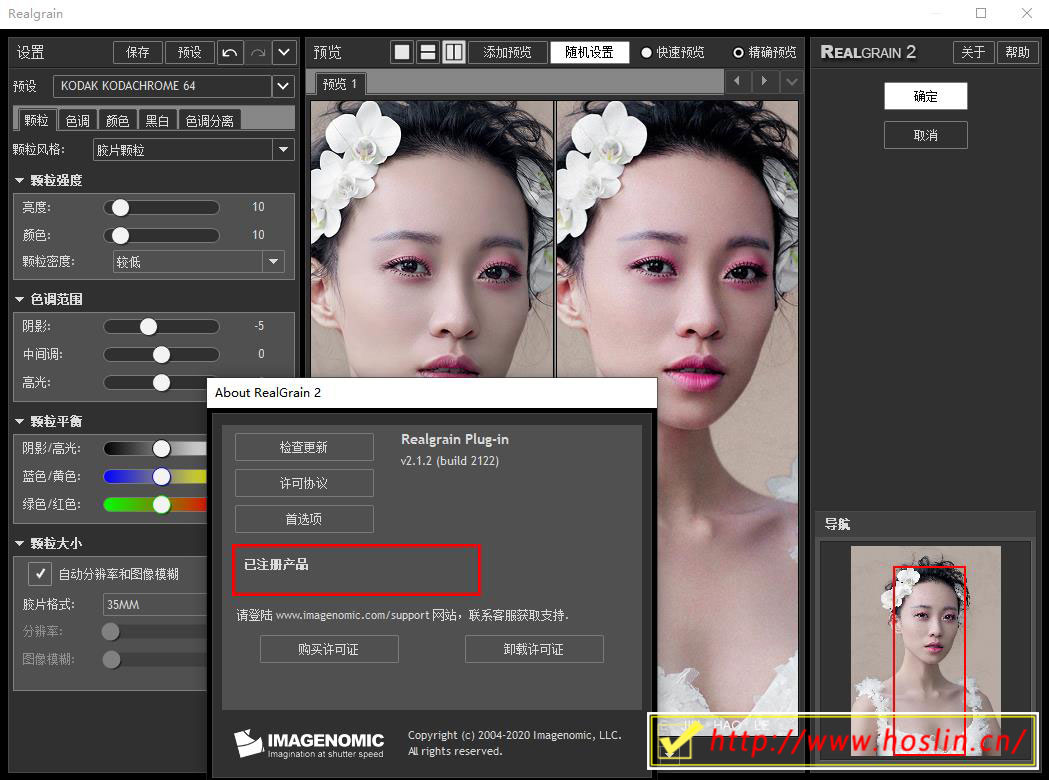Screen dimensions: 1049x780
Task: Switch to the 颜色 tab
Action: (x=117, y=120)
